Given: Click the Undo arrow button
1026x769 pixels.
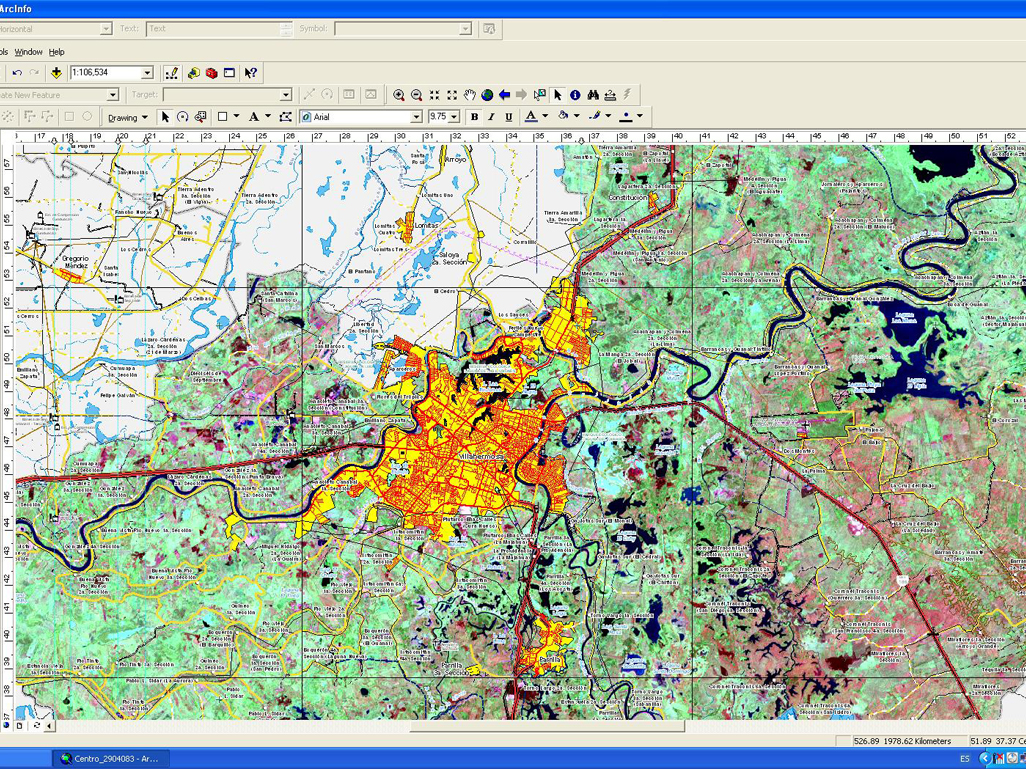Looking at the screenshot, I should click(17, 73).
